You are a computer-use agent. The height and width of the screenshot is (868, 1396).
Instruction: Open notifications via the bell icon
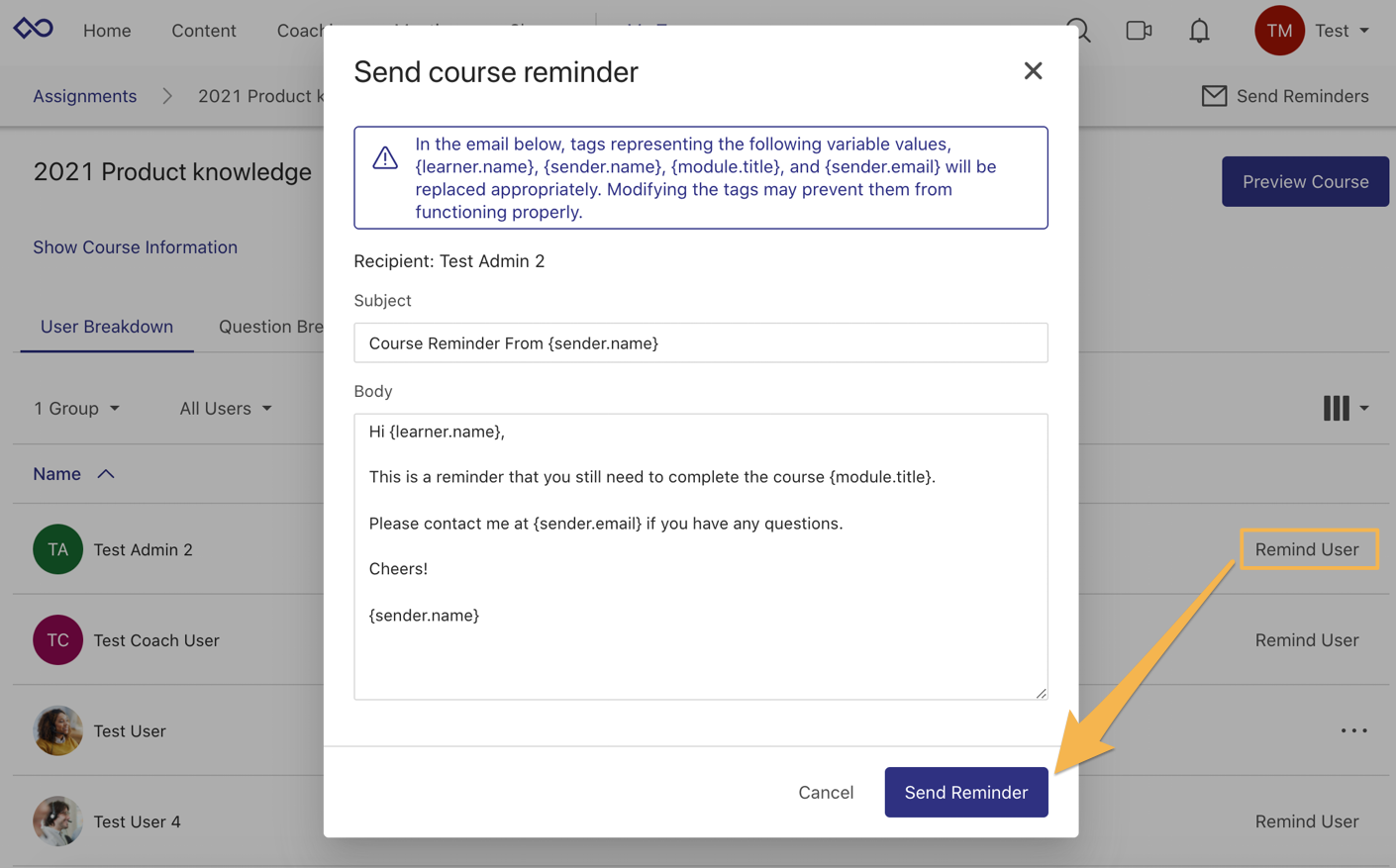(x=1199, y=30)
